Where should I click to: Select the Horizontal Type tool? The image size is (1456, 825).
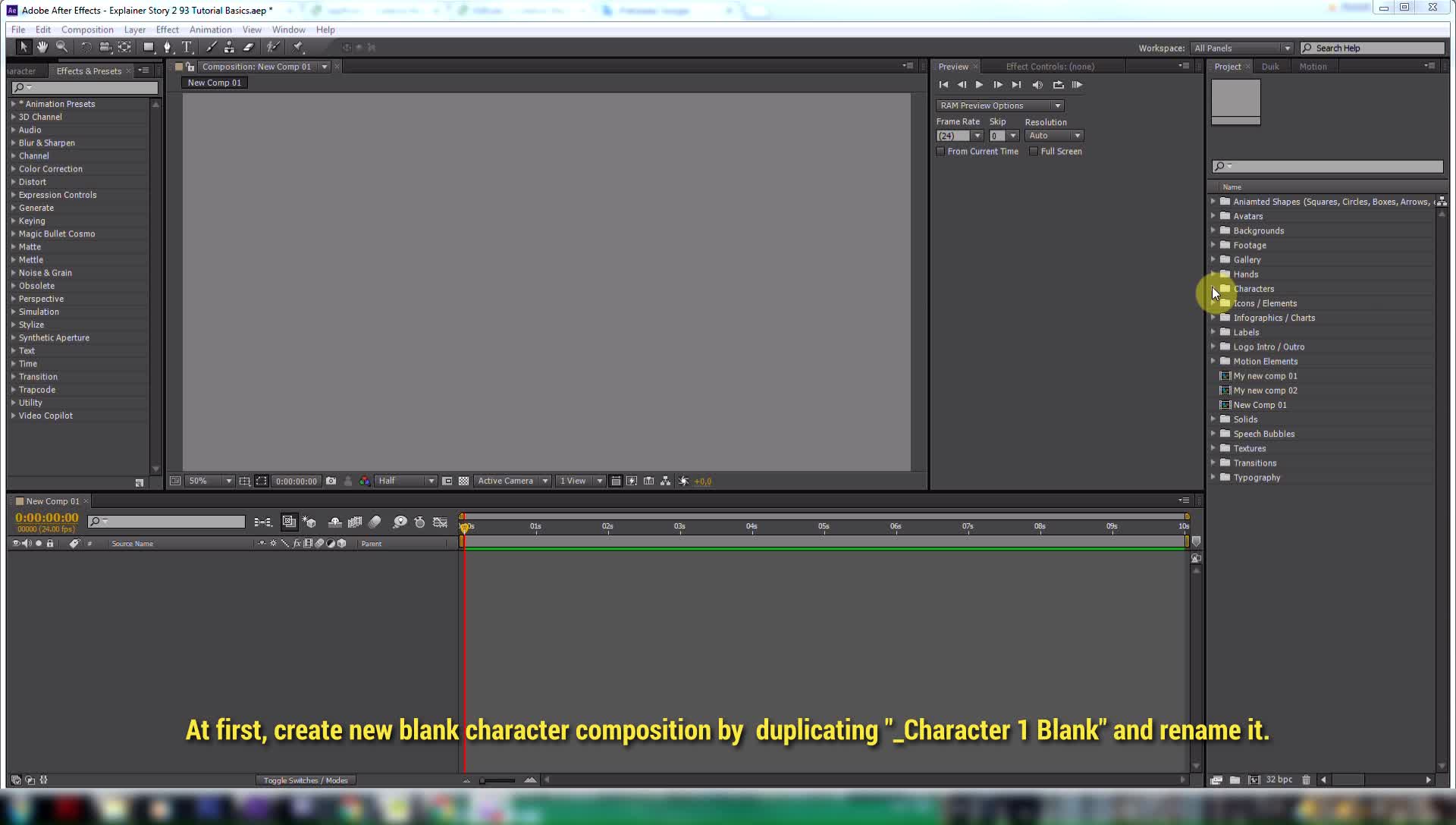[187, 47]
